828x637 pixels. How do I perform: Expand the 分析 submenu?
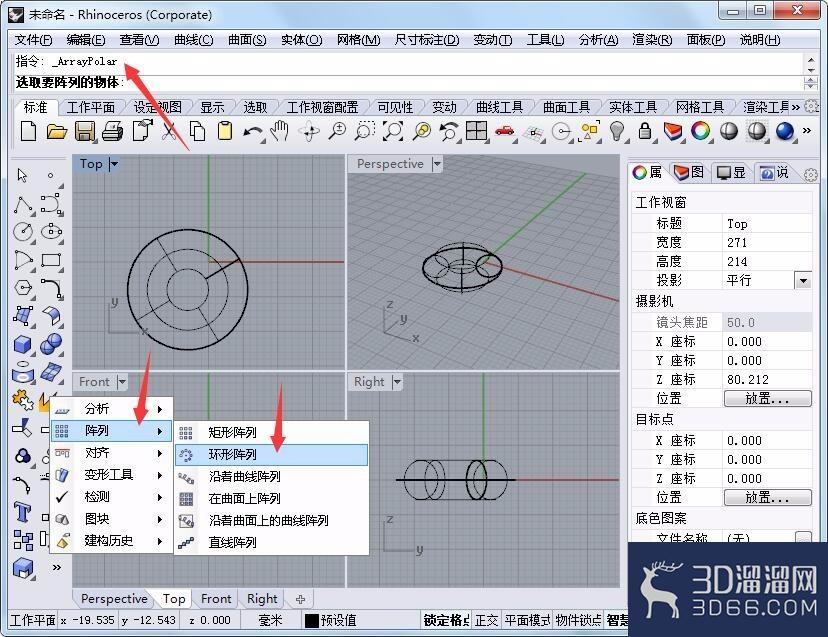click(x=111, y=409)
